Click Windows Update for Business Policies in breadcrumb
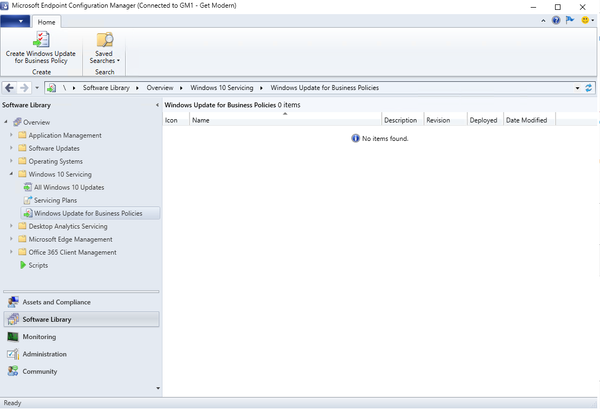Viewport: 600px width, 409px height. [x=324, y=88]
